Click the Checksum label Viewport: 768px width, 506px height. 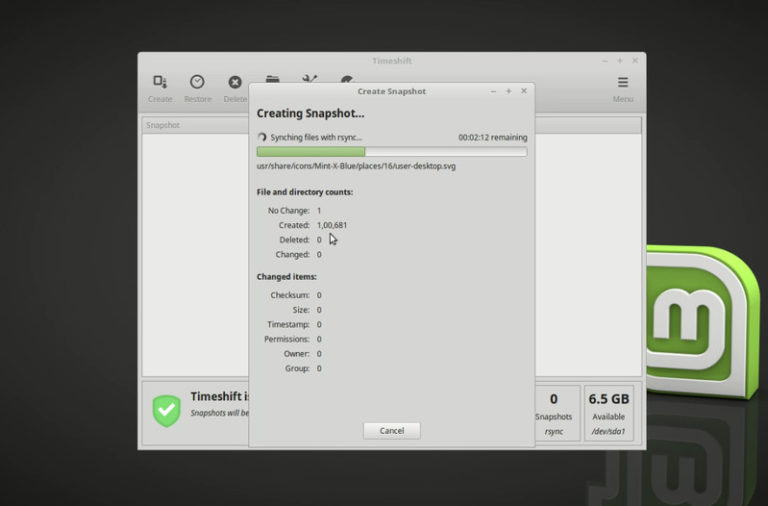click(290, 295)
